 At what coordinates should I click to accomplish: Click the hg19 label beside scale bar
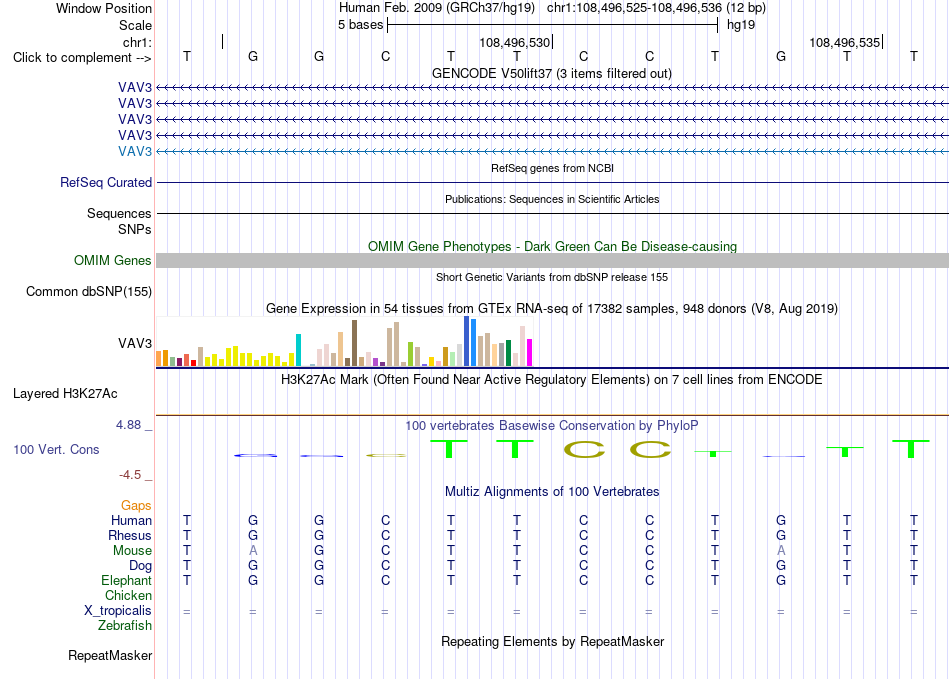point(741,25)
